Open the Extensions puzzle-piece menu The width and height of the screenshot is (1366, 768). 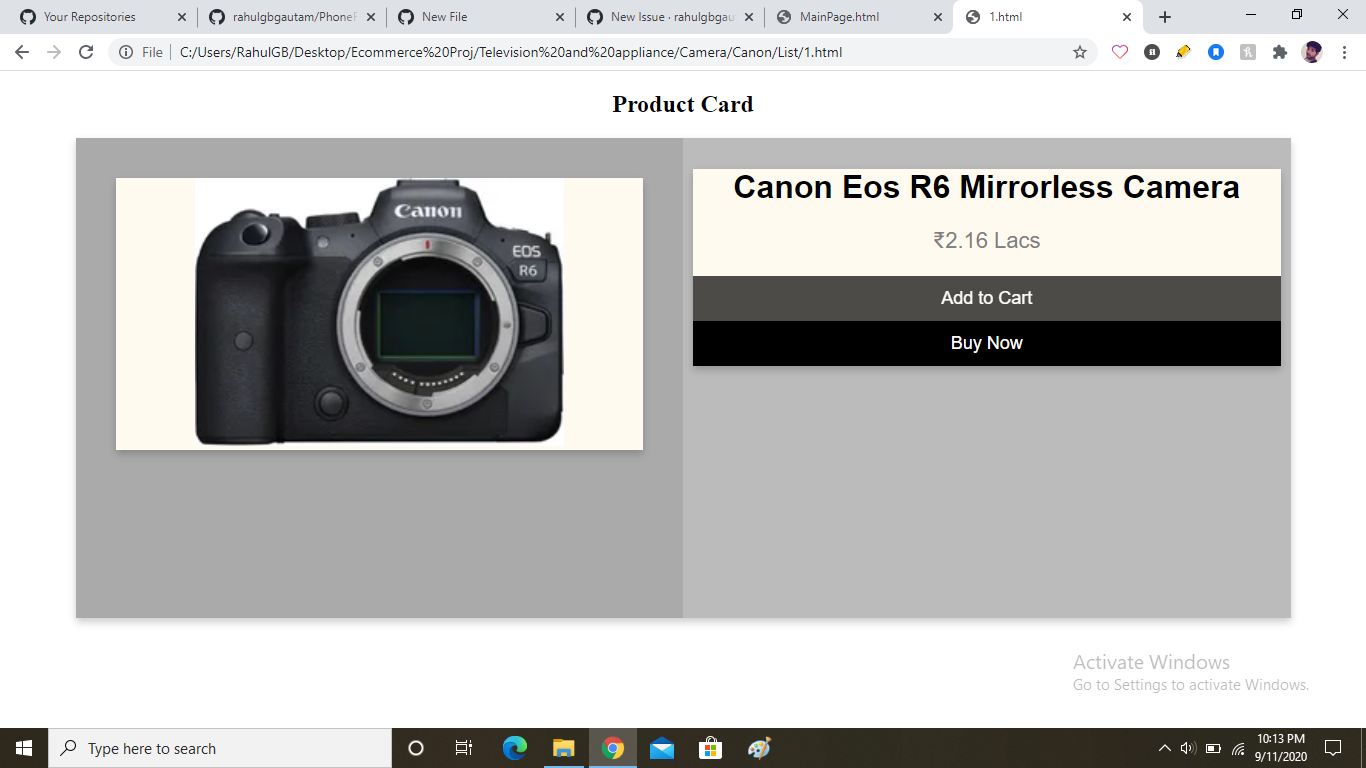pyautogui.click(x=1280, y=52)
